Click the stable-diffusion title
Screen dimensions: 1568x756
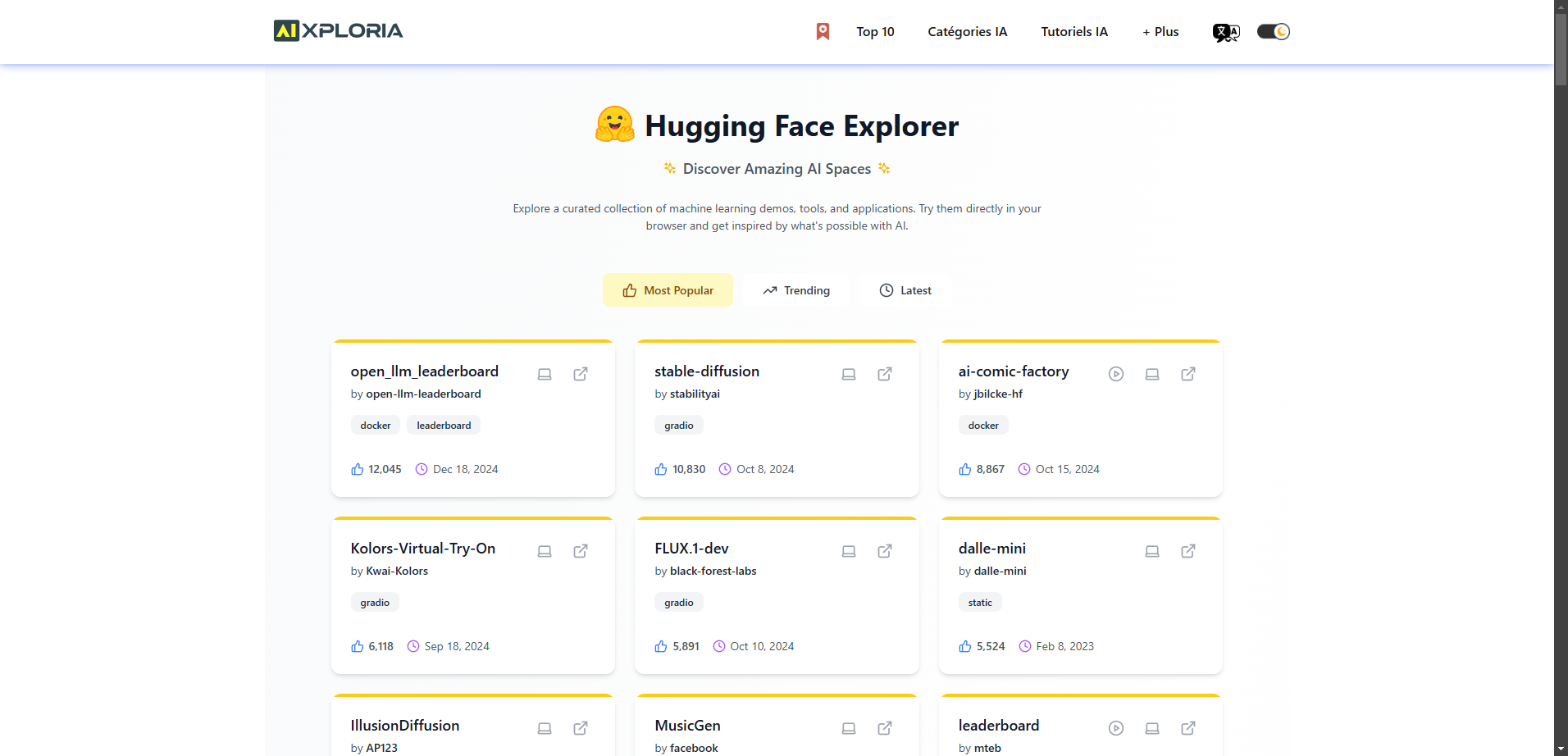pos(707,371)
